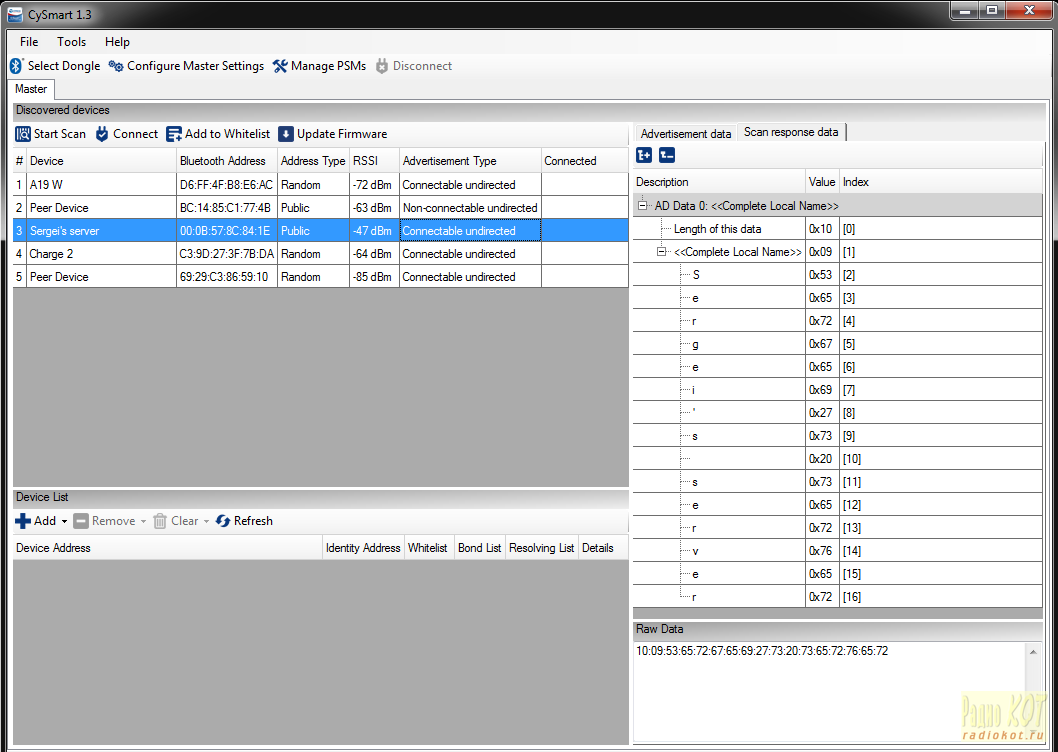Select the apostrophe row with value 0x27
The width and height of the screenshot is (1058, 752).
(x=837, y=412)
